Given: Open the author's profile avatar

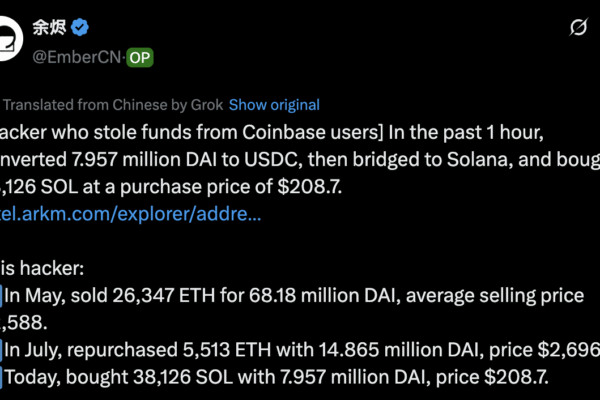Looking at the screenshot, I should pyautogui.click(x=7, y=40).
